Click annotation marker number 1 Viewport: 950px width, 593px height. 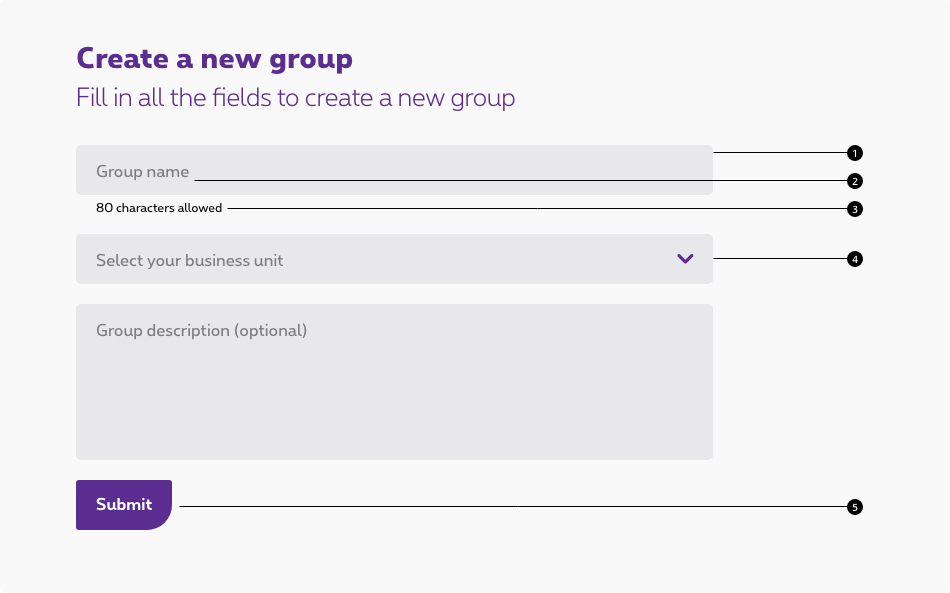click(x=854, y=153)
